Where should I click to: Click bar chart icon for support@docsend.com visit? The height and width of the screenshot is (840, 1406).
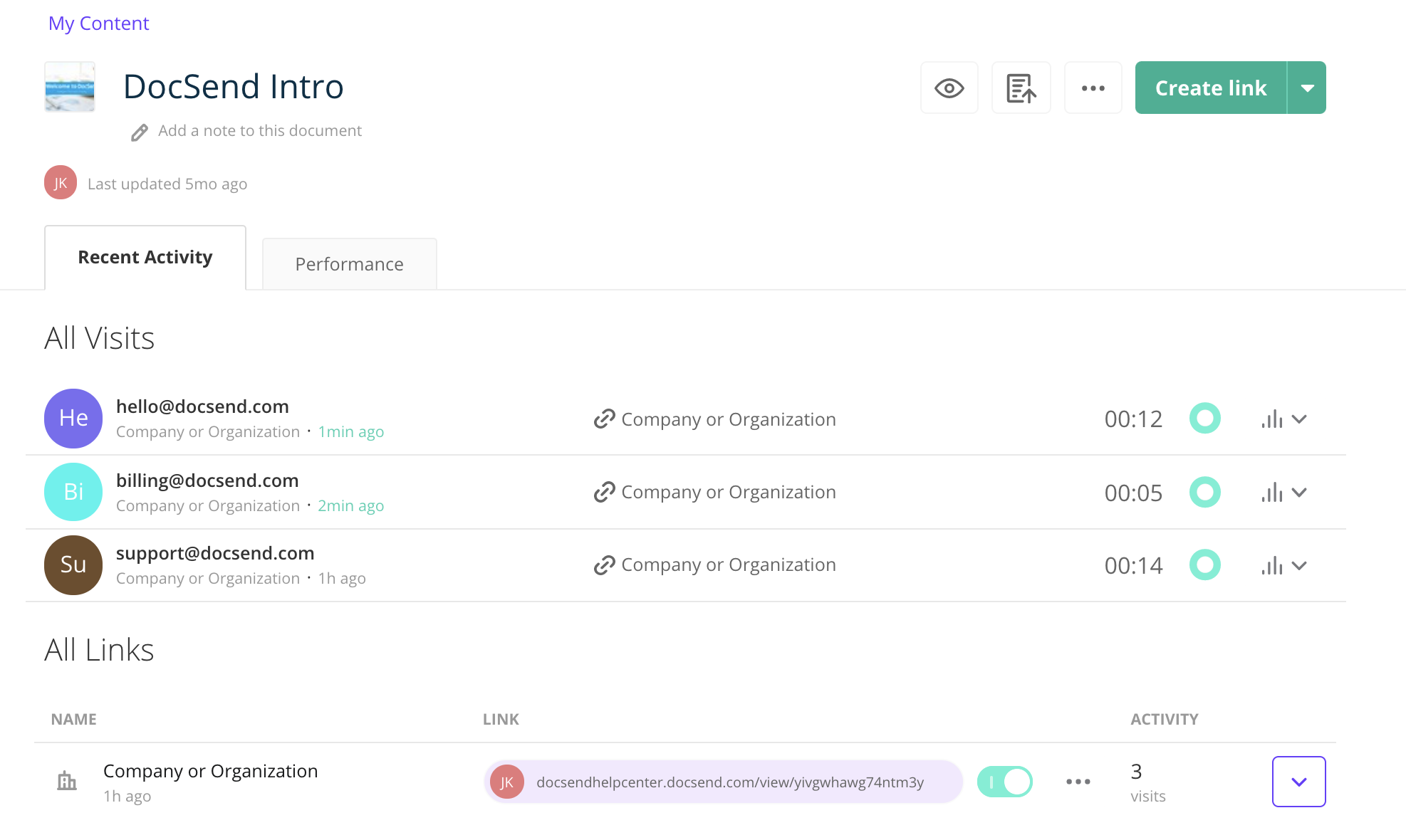tap(1272, 565)
